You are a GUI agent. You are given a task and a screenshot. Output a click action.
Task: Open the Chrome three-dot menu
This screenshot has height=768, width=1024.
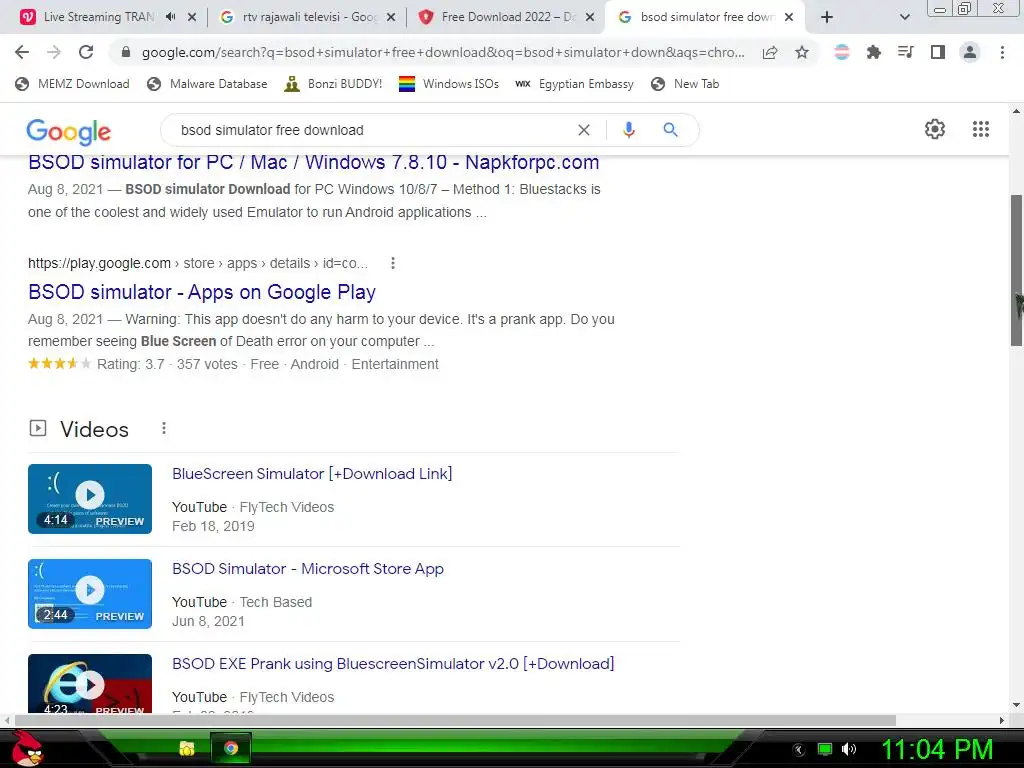coord(1002,52)
